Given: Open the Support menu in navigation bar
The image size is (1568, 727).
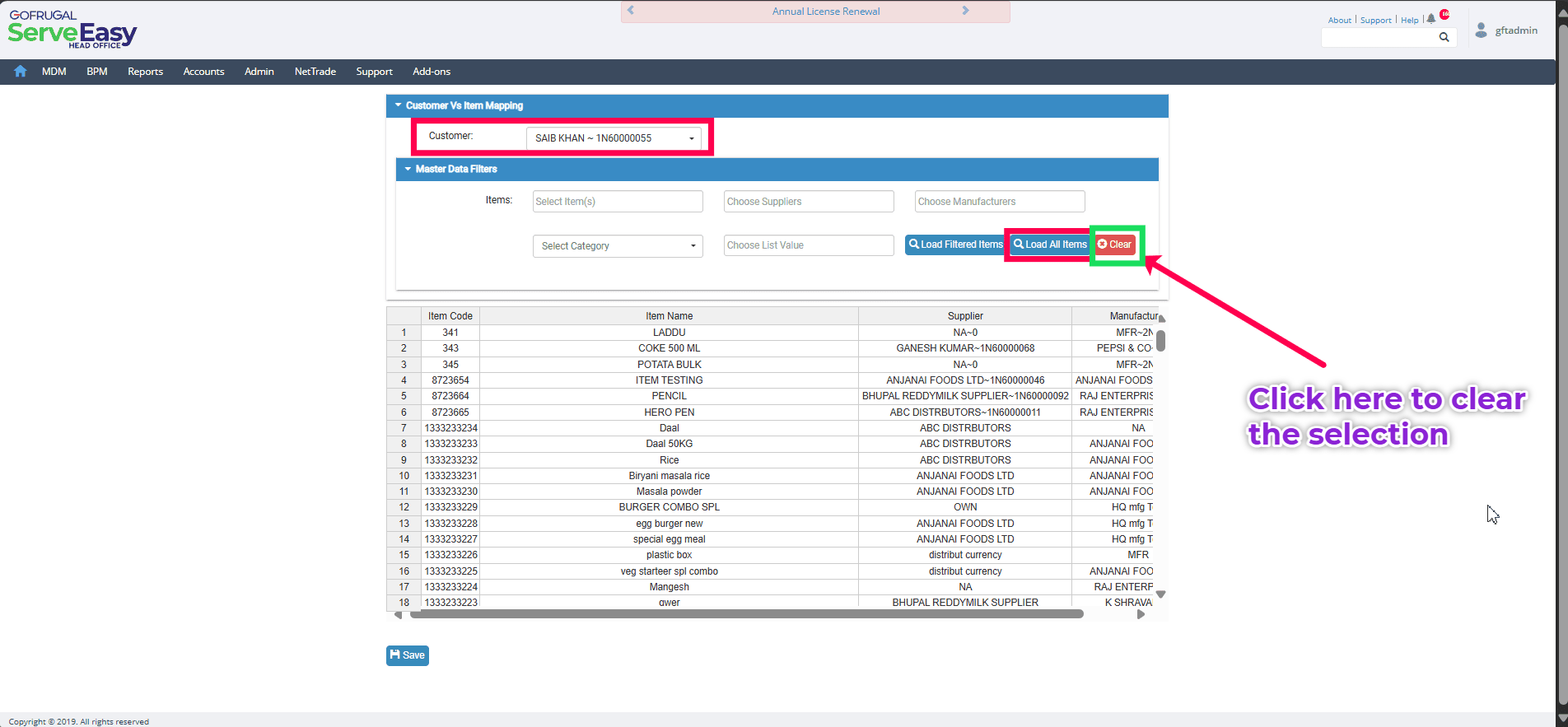Looking at the screenshot, I should [375, 72].
